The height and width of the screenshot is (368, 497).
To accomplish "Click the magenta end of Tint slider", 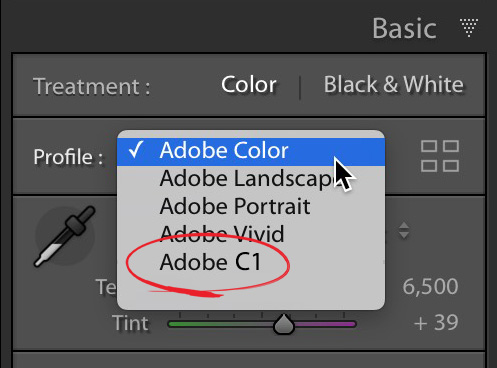I will click(347, 324).
